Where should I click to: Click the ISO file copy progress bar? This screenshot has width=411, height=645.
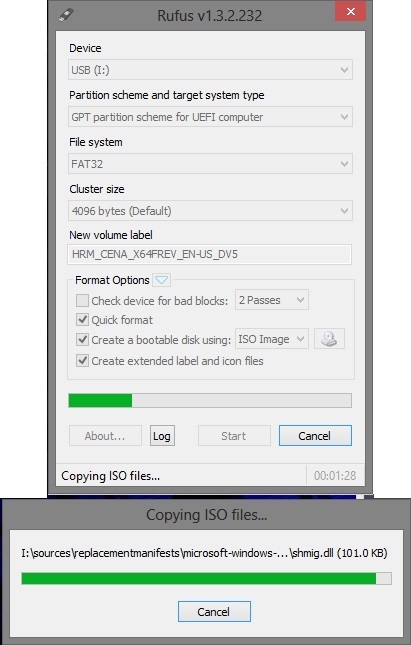207,578
